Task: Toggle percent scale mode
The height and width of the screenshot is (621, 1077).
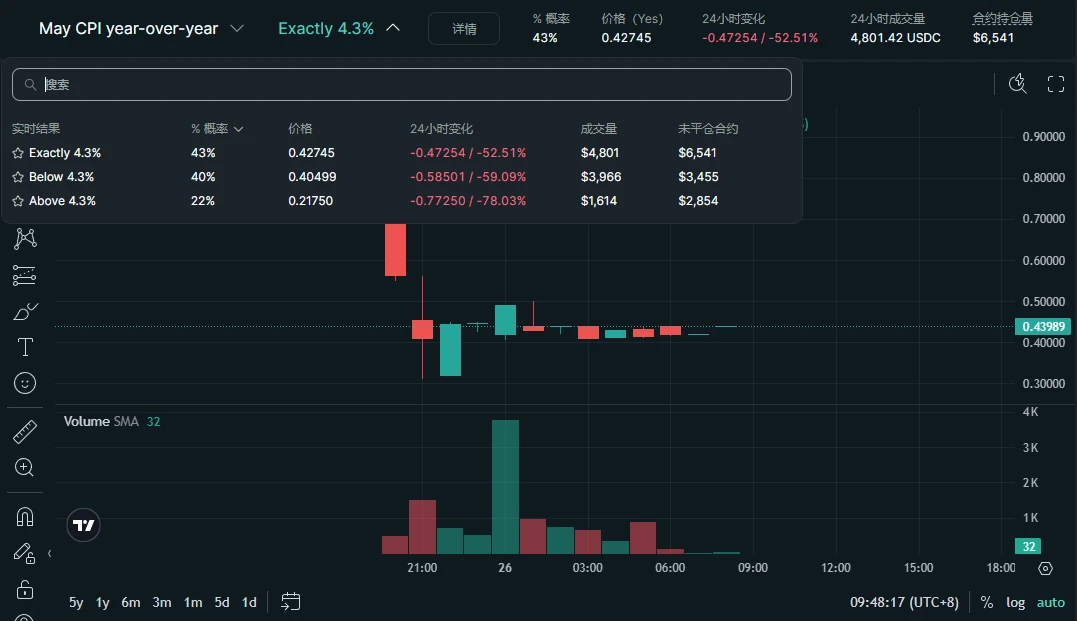Action: [987, 602]
